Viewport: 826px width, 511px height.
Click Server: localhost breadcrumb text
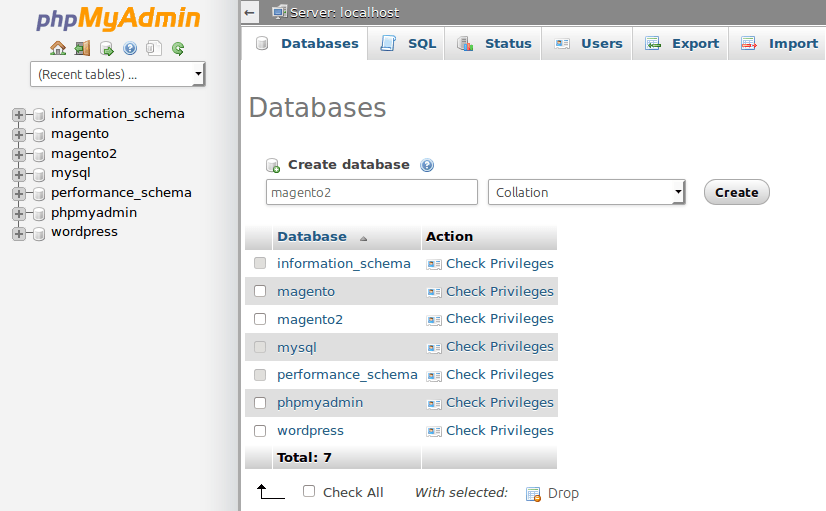pyautogui.click(x=345, y=13)
